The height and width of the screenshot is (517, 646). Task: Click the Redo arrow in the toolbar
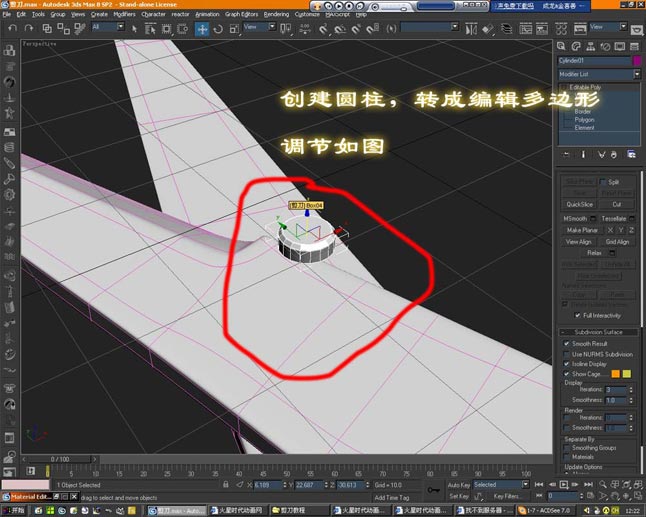click(28, 28)
